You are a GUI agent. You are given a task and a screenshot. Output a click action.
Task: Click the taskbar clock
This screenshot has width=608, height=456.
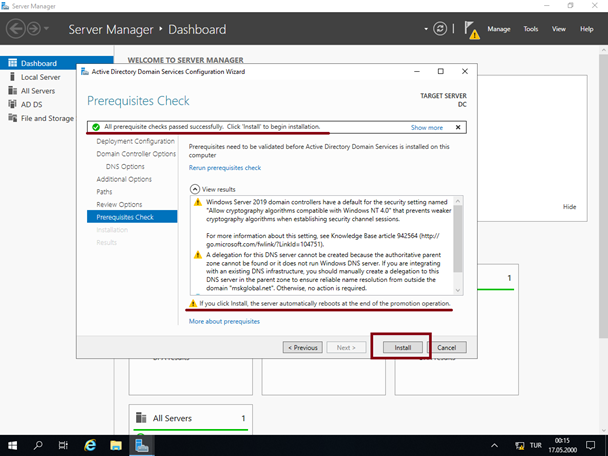coord(562,445)
